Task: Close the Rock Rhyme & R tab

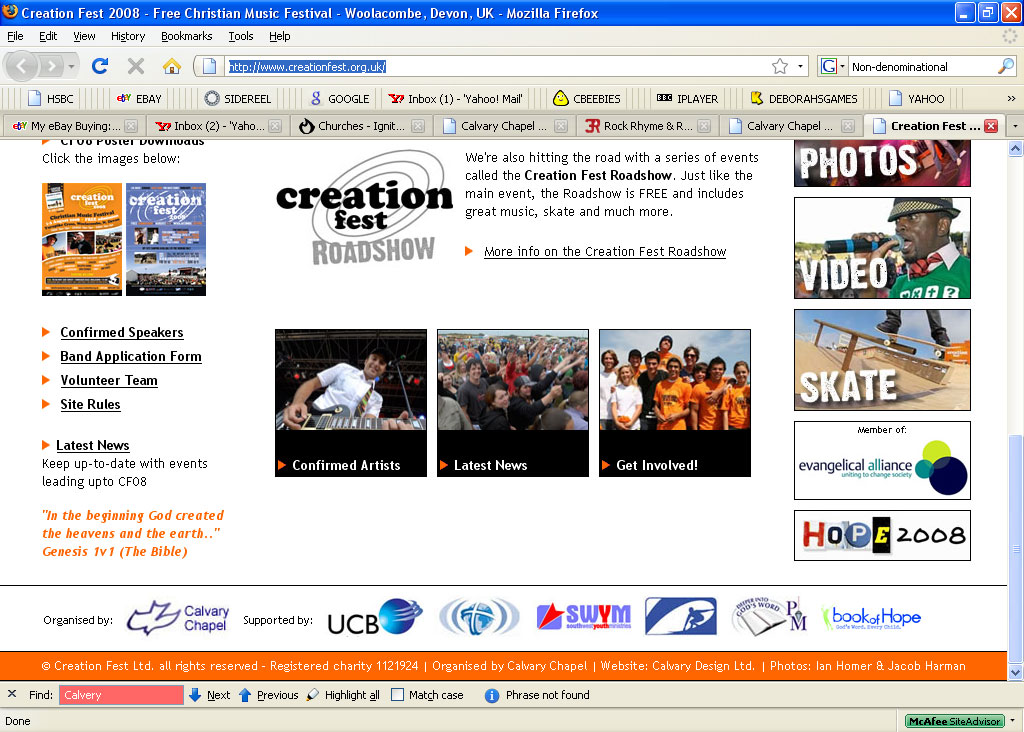Action: click(x=704, y=126)
